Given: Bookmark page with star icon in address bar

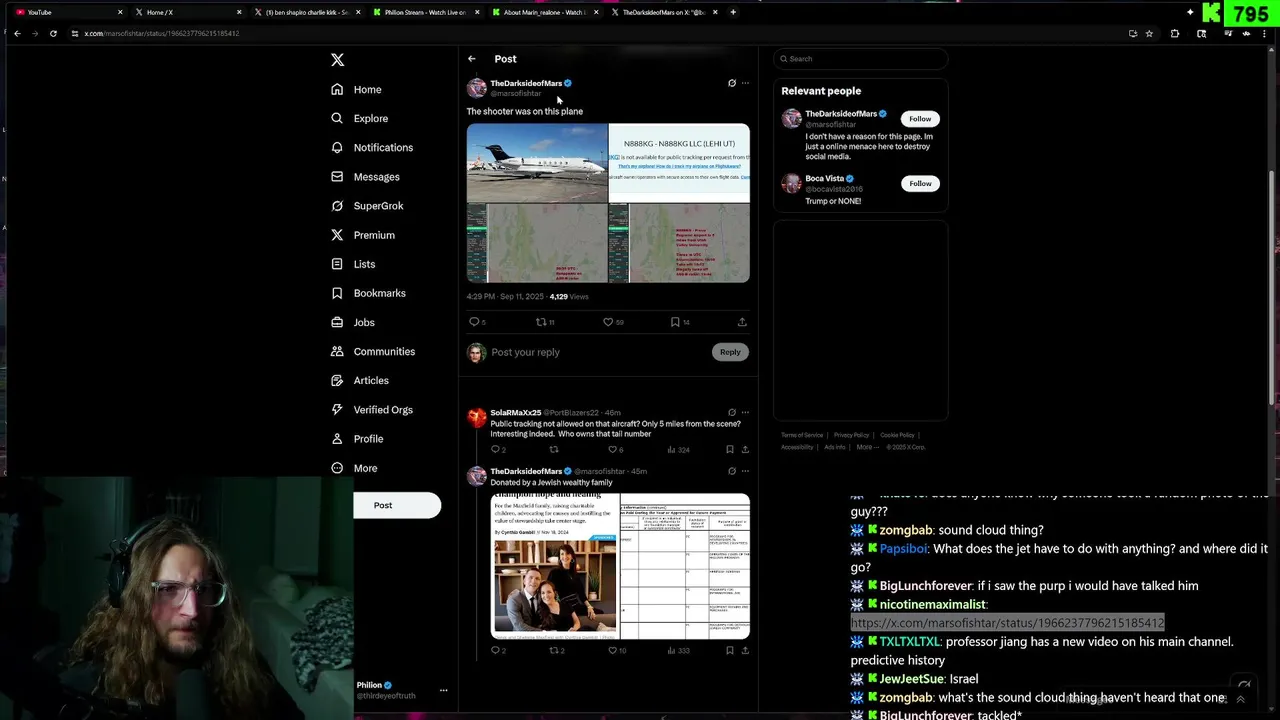Looking at the screenshot, I should 1149,33.
